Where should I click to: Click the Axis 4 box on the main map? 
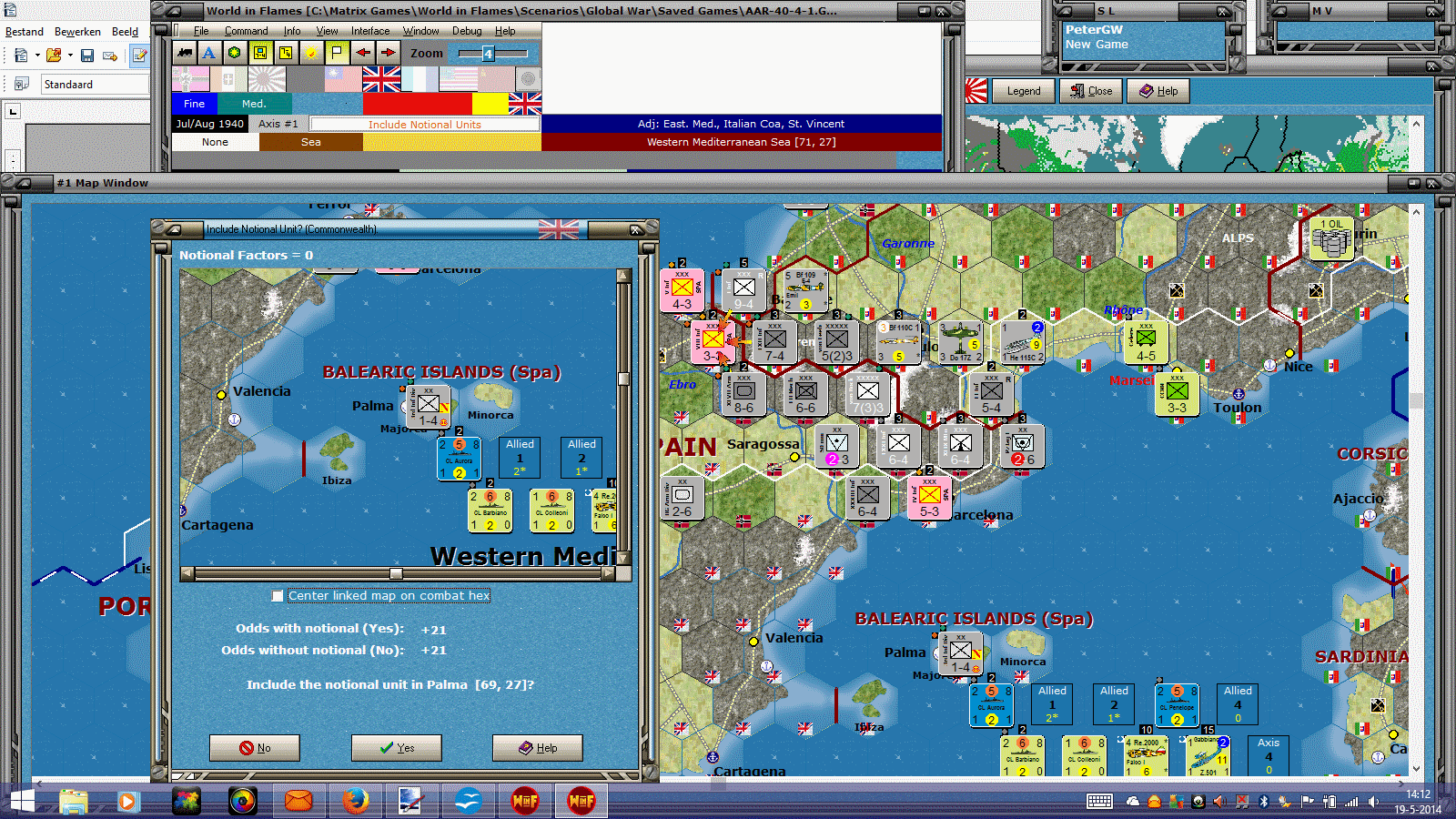[x=1269, y=755]
